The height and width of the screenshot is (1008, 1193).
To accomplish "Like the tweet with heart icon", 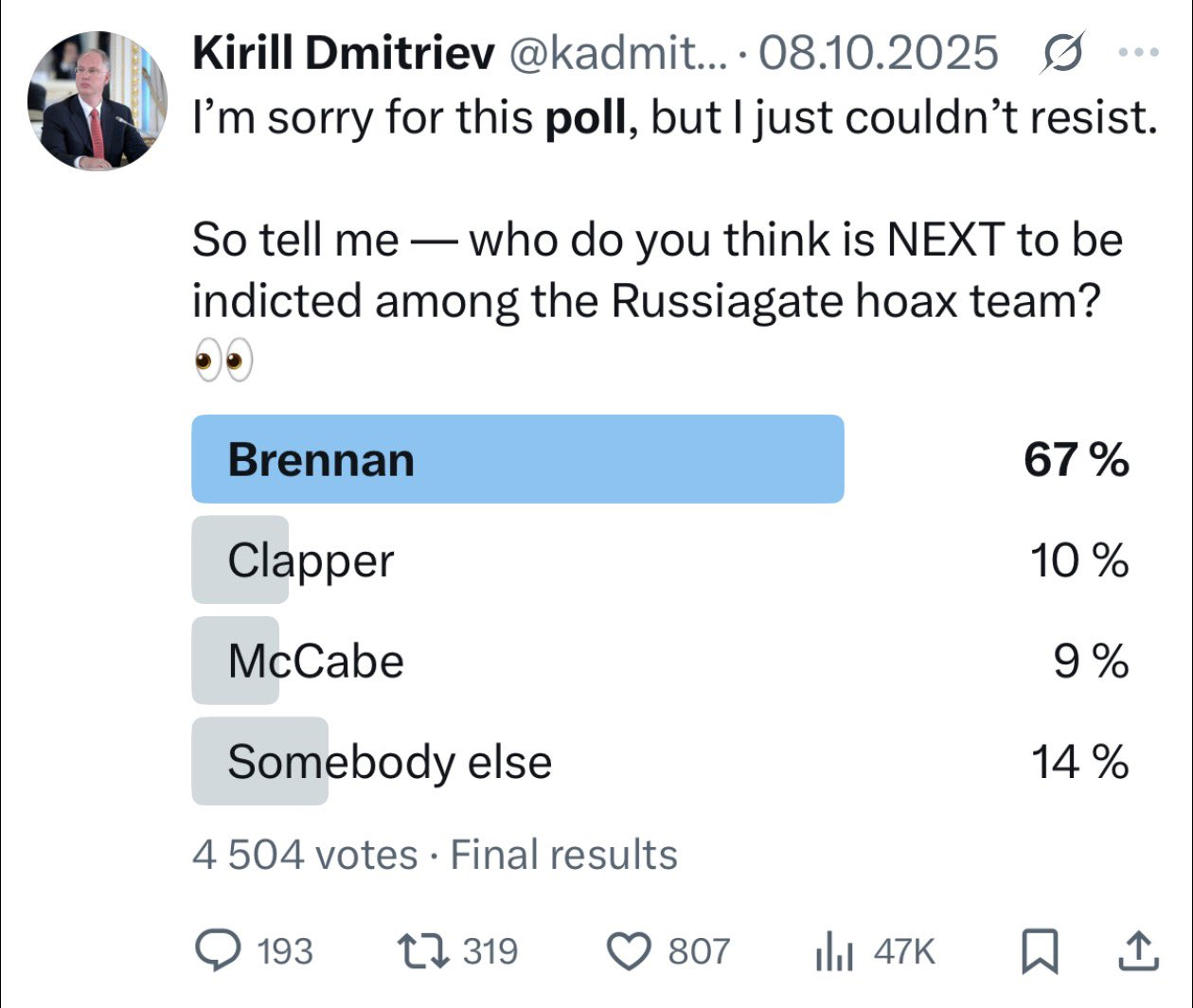I will pos(628,950).
